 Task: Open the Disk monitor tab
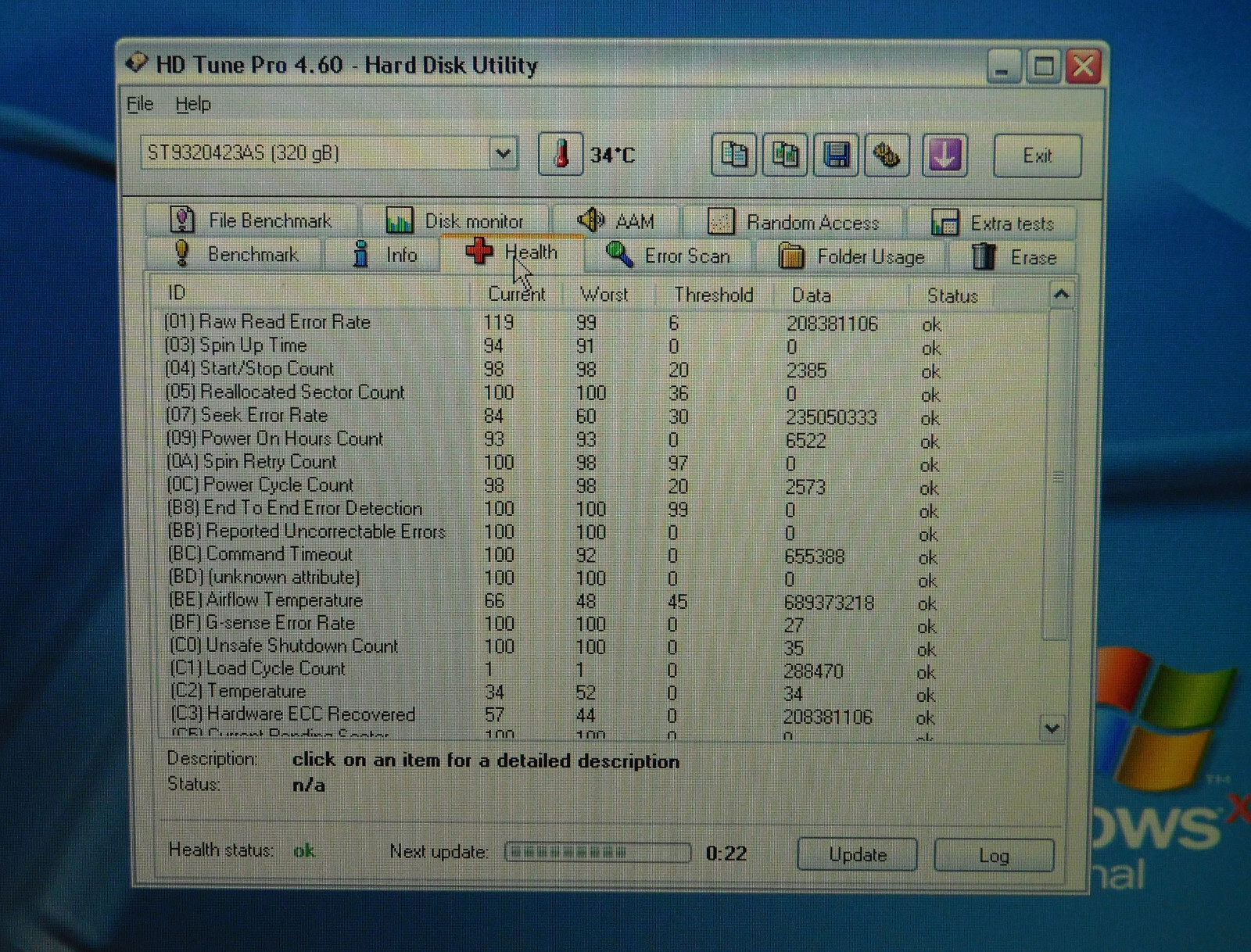tap(455, 221)
